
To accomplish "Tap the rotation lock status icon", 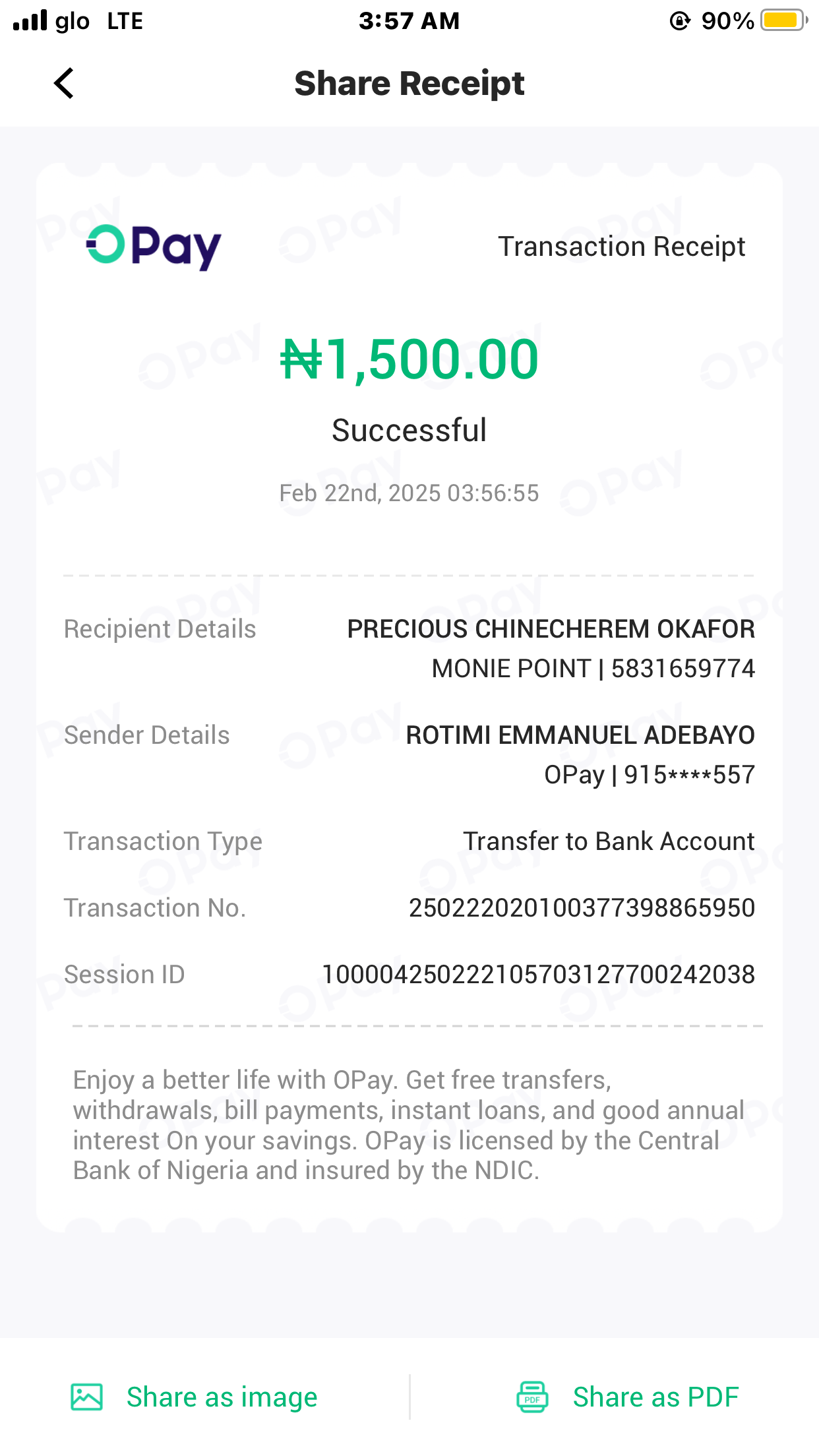I will (679, 21).
